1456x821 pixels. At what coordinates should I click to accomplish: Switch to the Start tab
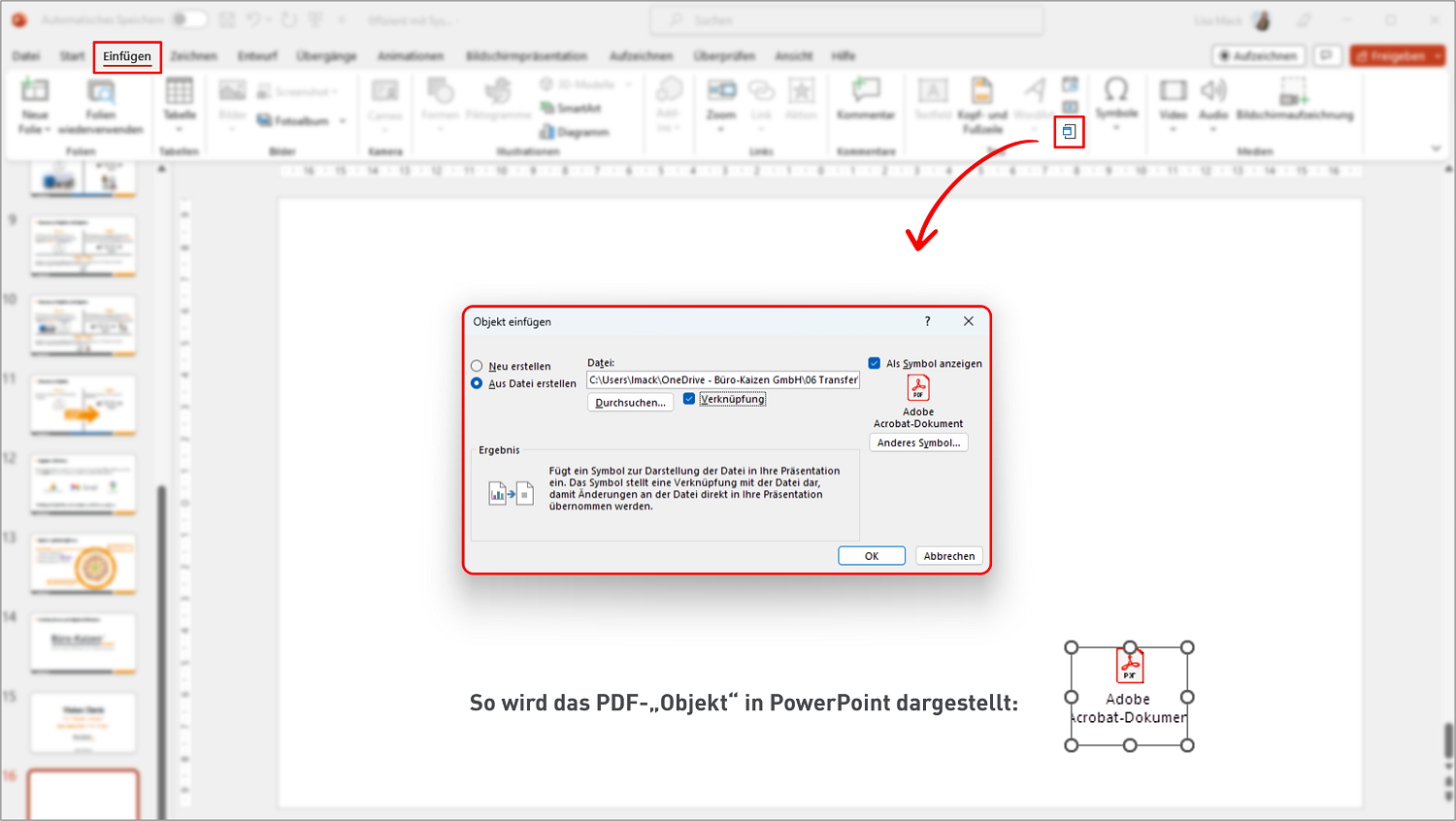tap(72, 56)
